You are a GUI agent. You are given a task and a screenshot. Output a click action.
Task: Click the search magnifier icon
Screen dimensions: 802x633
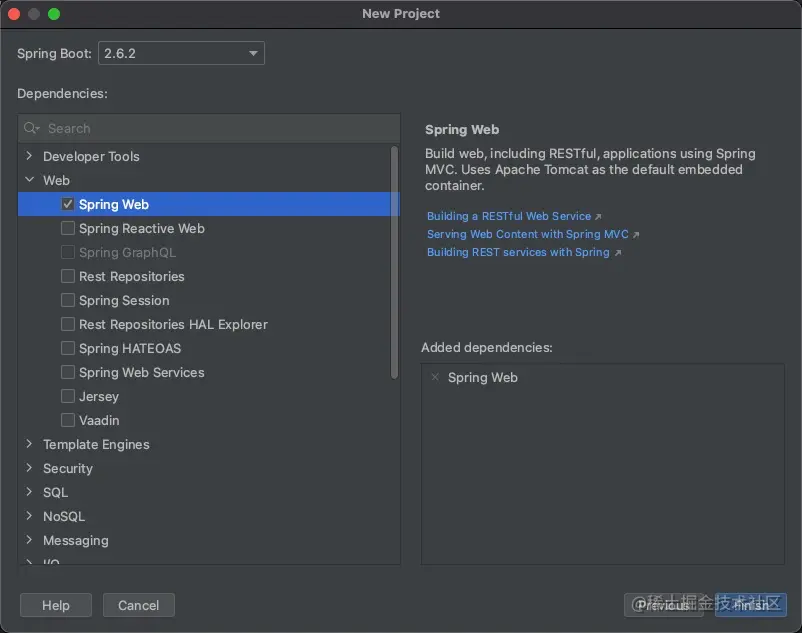(x=32, y=128)
